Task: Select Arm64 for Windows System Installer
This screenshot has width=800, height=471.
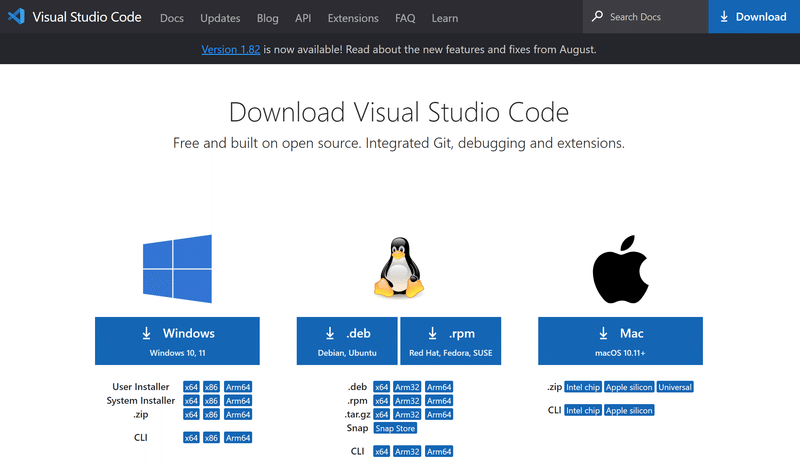Action: (x=238, y=401)
